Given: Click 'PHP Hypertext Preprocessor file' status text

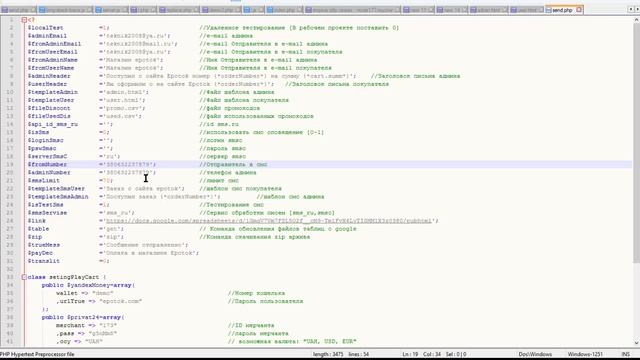Looking at the screenshot, I should click(x=37, y=354).
